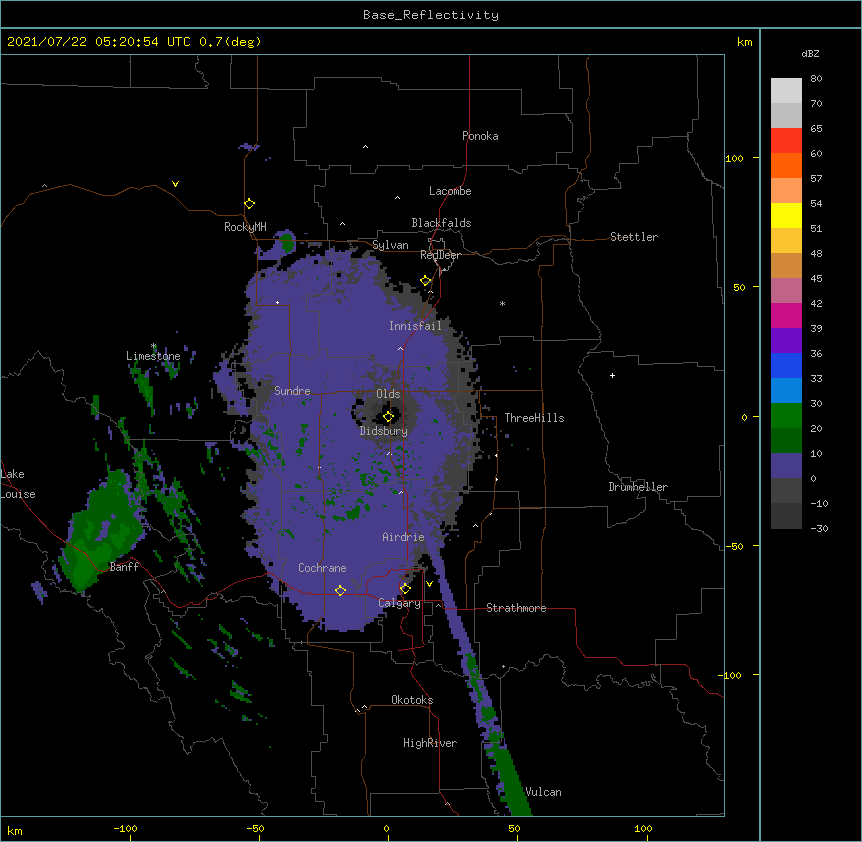Click the yellow radar site marker at Olds

pyautogui.click(x=389, y=416)
